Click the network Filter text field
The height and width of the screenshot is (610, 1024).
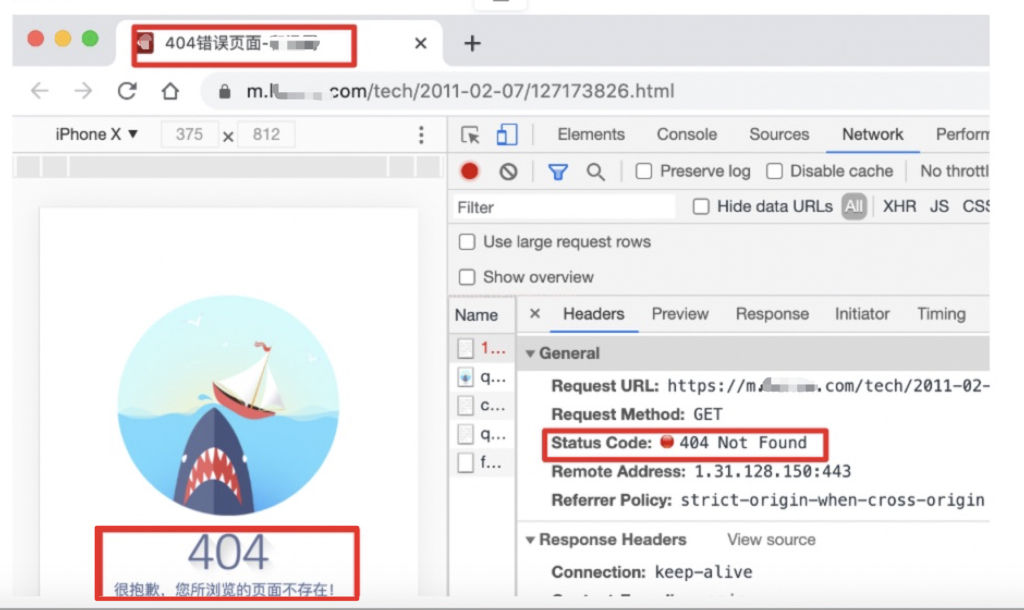click(563, 207)
